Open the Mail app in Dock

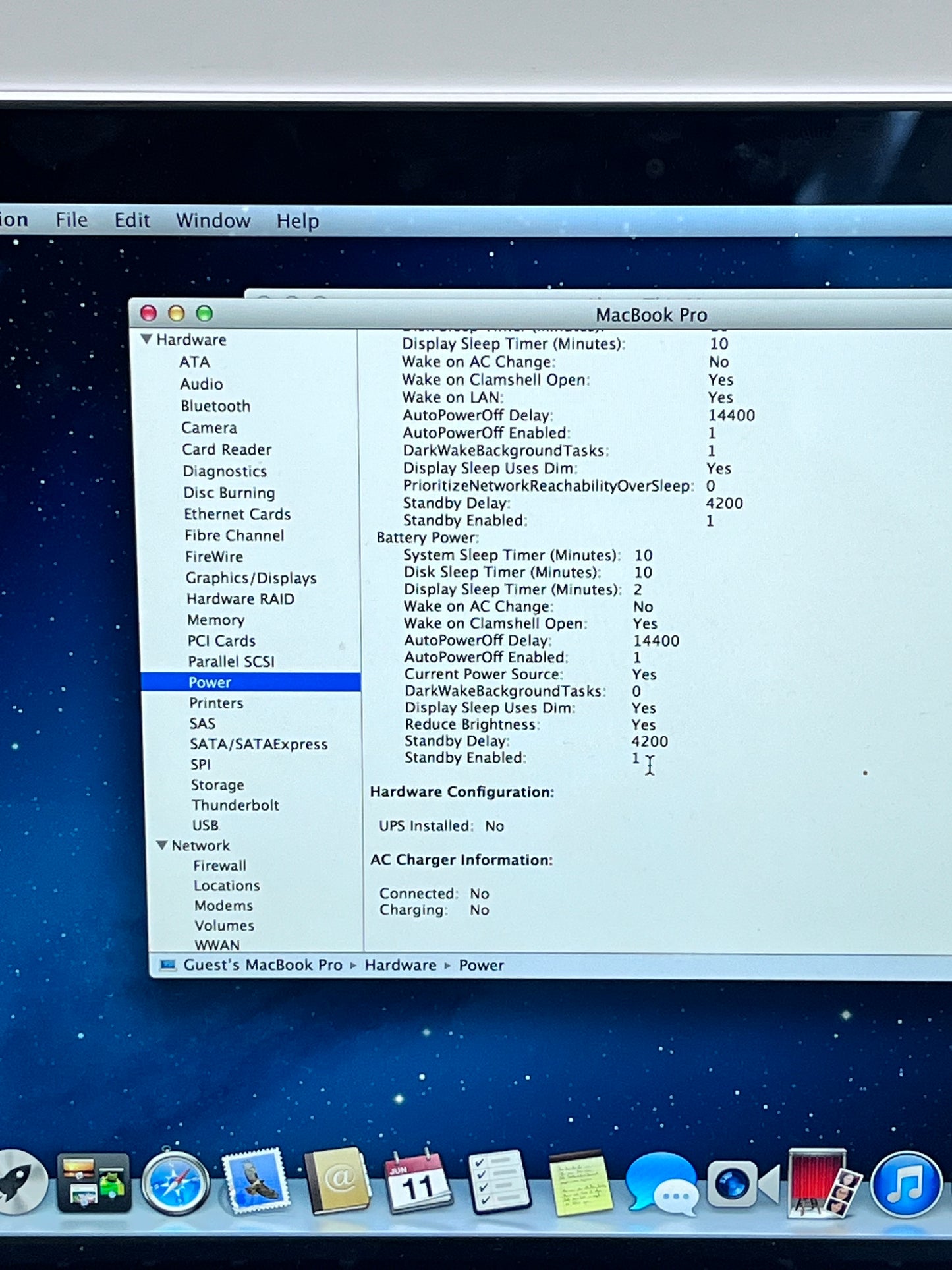pyautogui.click(x=256, y=1182)
